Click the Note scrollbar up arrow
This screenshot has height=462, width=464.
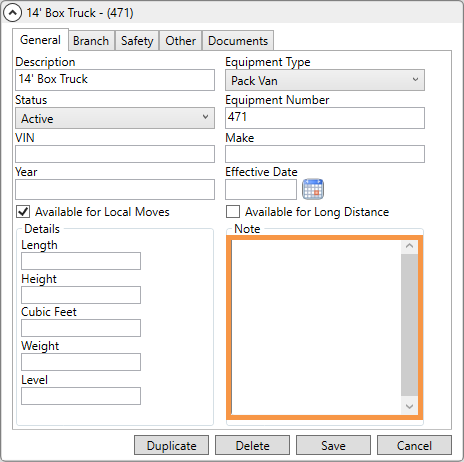[410, 246]
